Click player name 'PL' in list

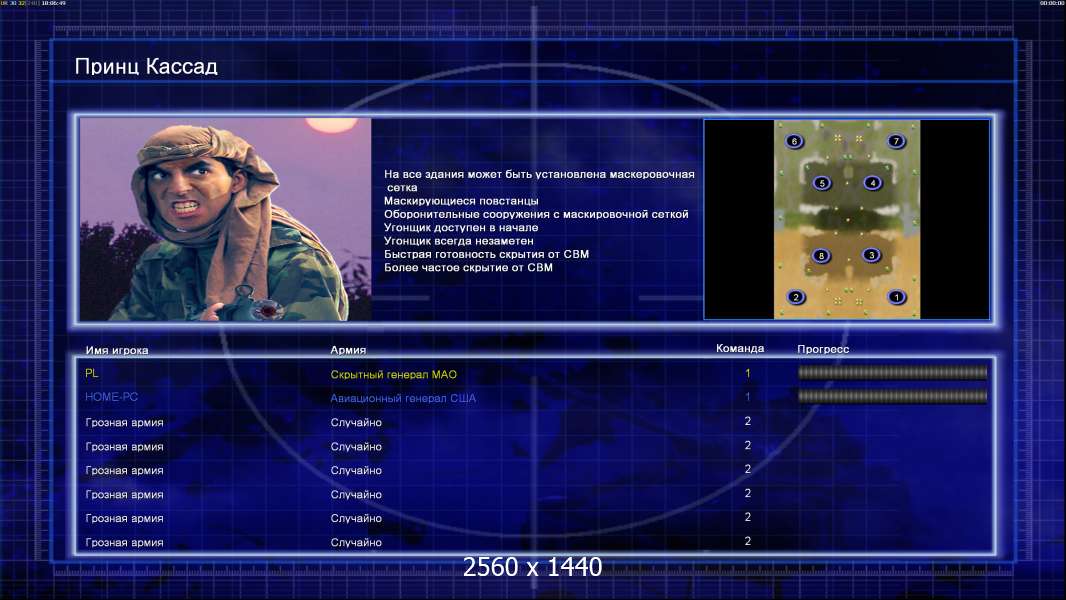coord(92,373)
